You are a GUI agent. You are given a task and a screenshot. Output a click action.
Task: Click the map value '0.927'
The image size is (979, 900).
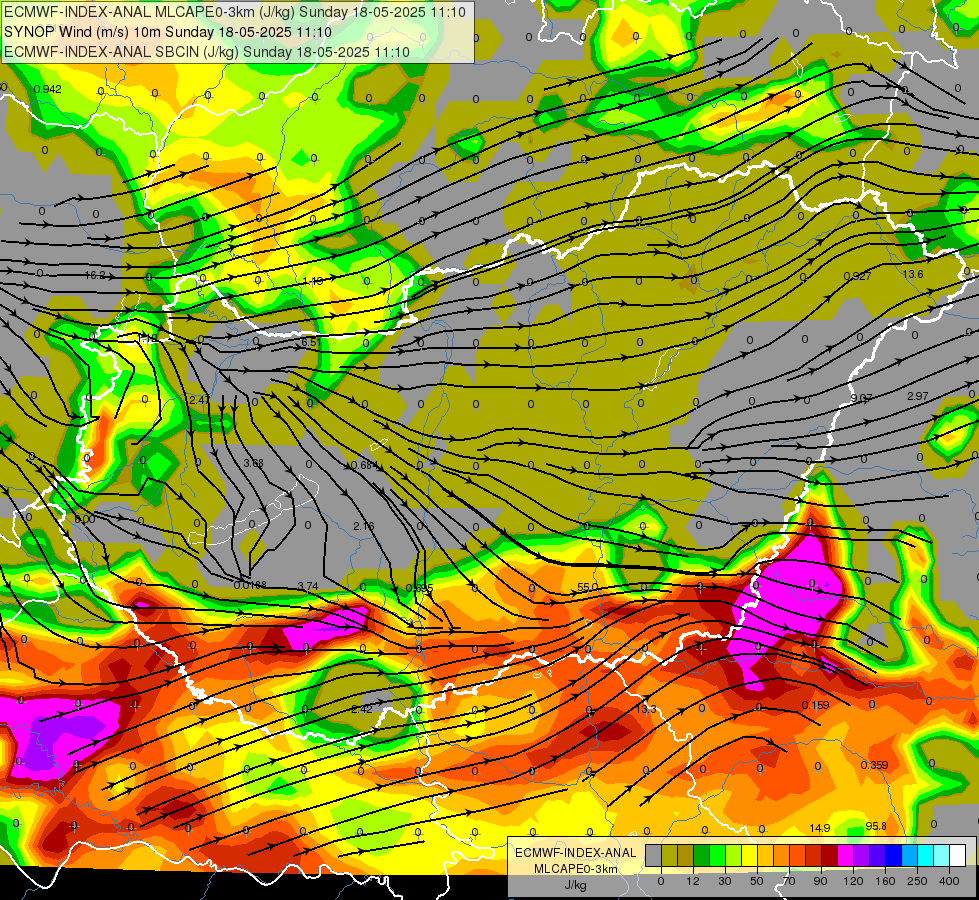click(x=857, y=276)
